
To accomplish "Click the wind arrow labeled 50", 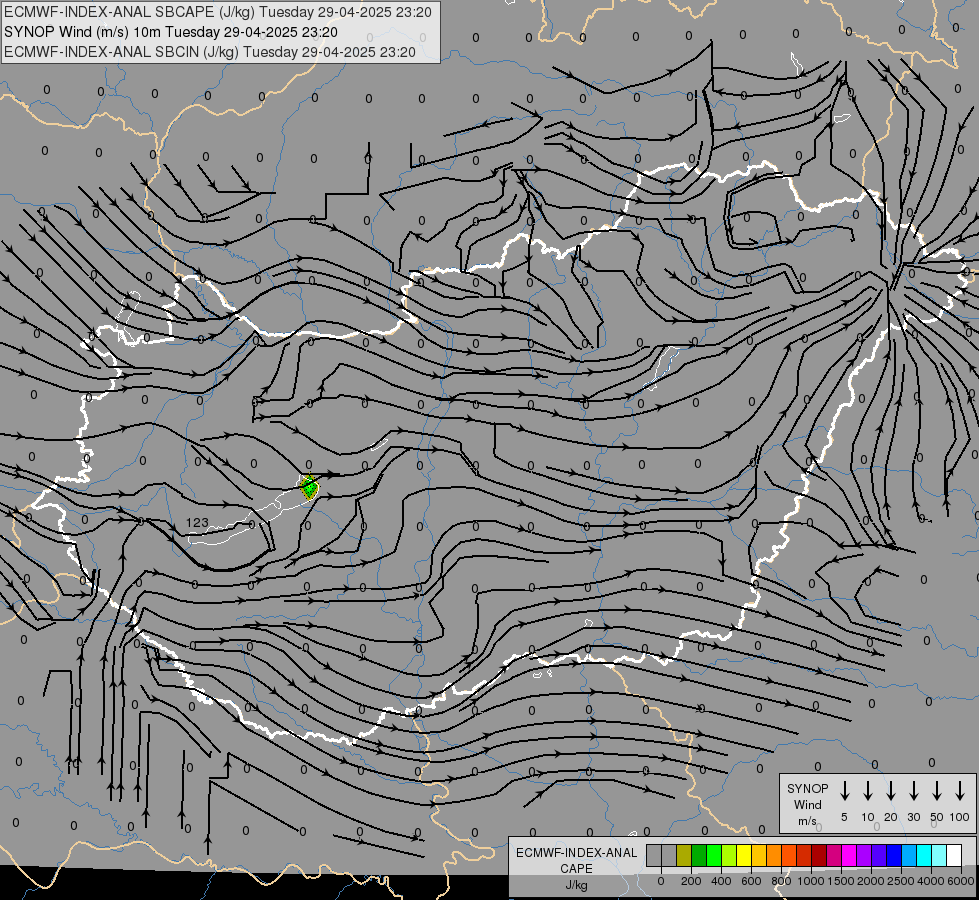I will click(937, 791).
